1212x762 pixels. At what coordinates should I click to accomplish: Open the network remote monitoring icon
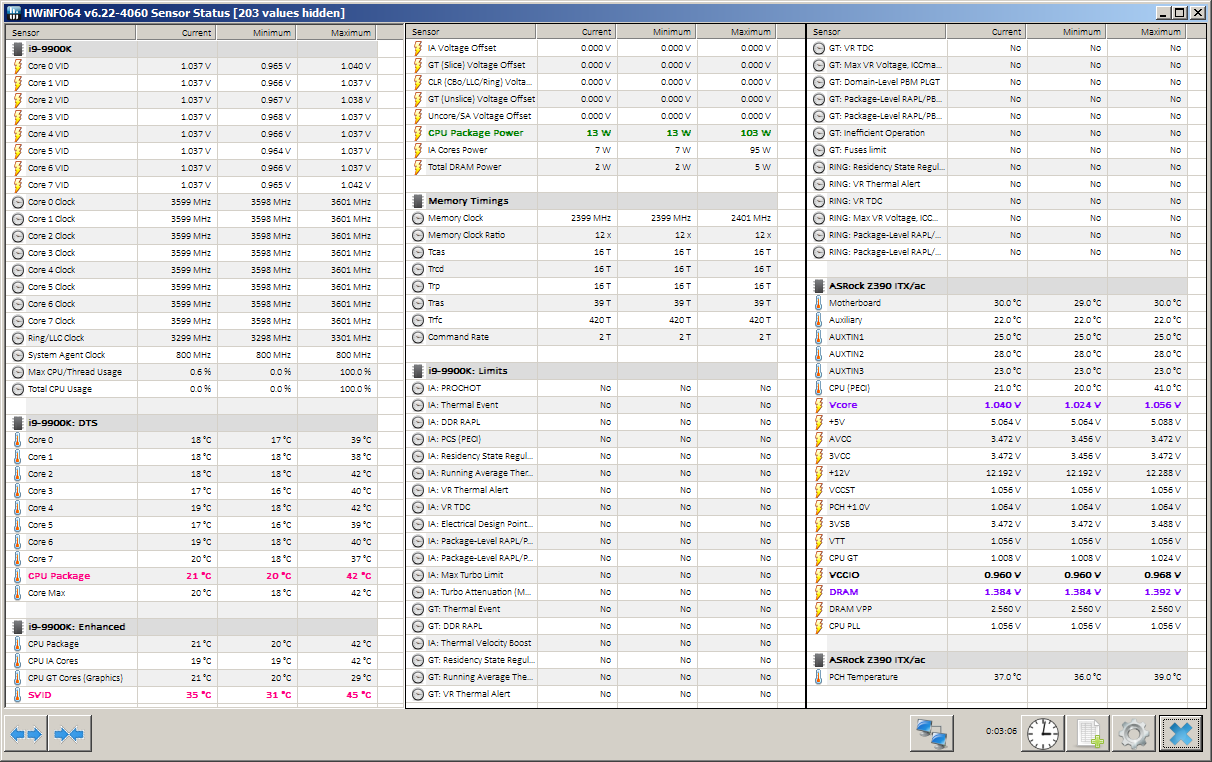pos(932,734)
